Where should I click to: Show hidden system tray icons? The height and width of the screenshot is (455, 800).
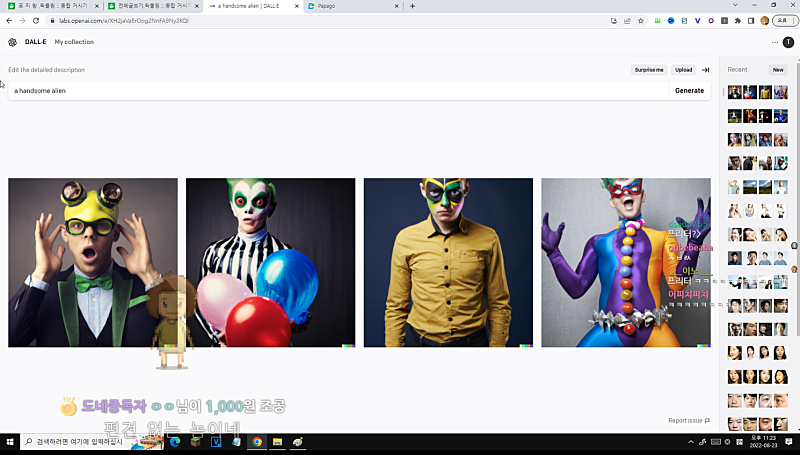(x=691, y=442)
